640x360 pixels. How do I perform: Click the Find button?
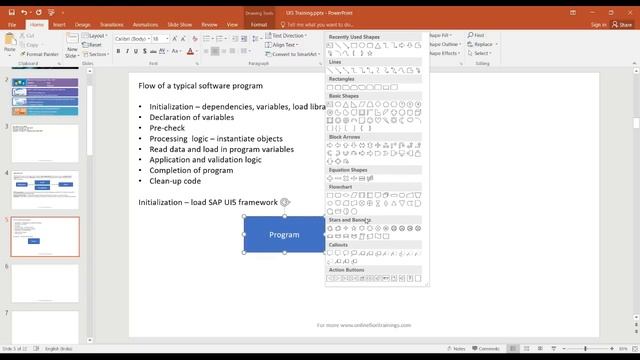[x=476, y=36]
